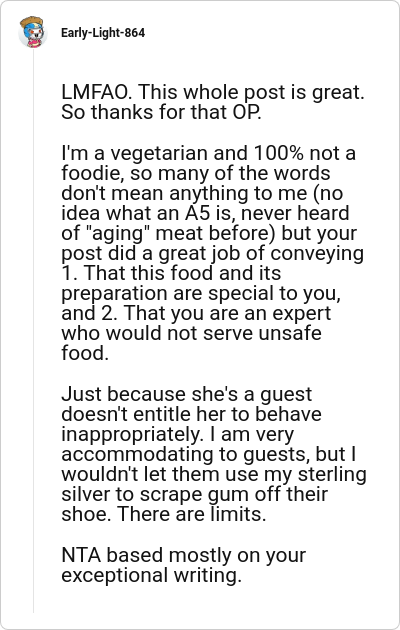Screen dimensions: 400x630
Task: Click the line 'and 2. That you are an expert'
Action: point(196,313)
